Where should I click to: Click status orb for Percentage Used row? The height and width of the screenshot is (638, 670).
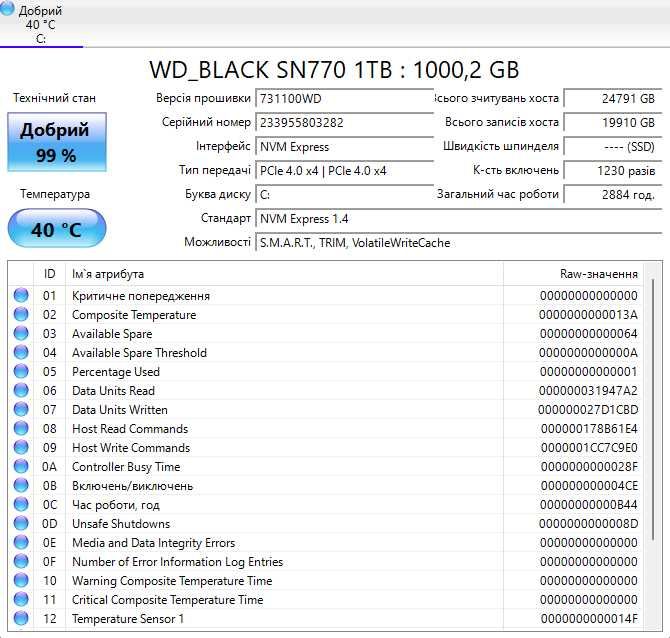point(21,371)
